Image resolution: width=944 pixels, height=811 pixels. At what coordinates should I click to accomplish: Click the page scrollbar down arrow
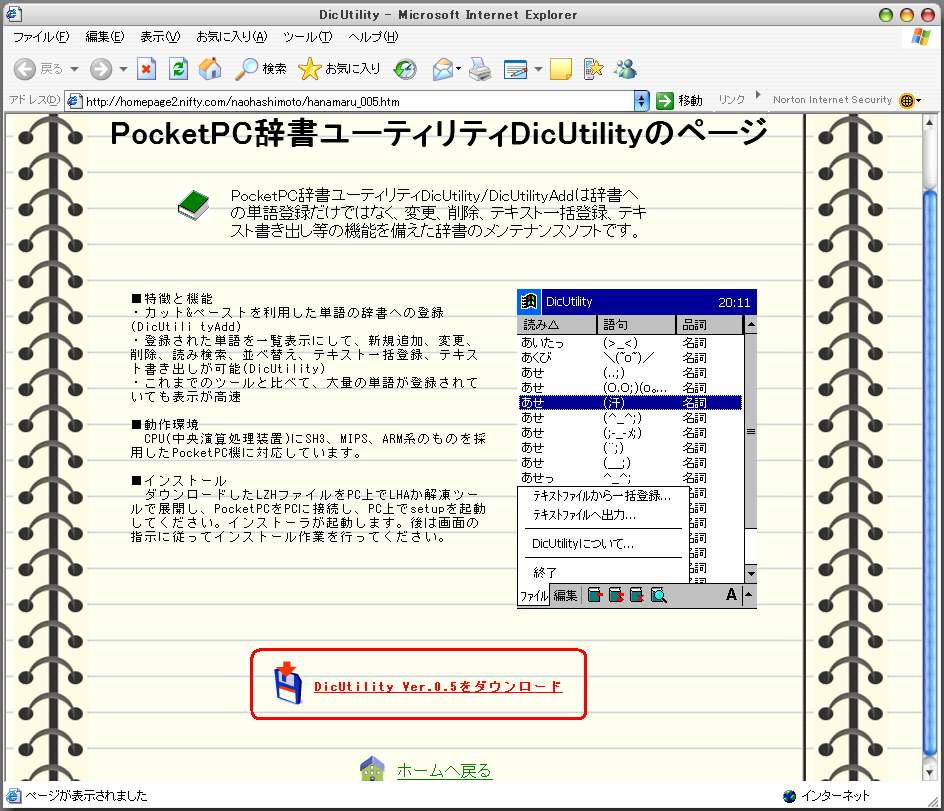[930, 772]
